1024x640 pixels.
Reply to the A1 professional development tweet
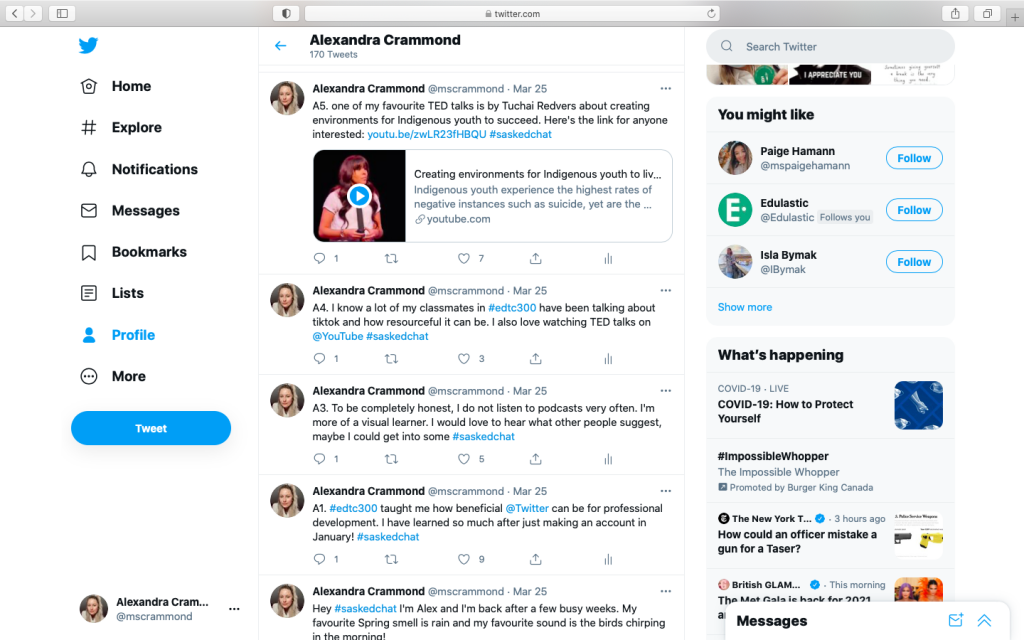click(319, 559)
